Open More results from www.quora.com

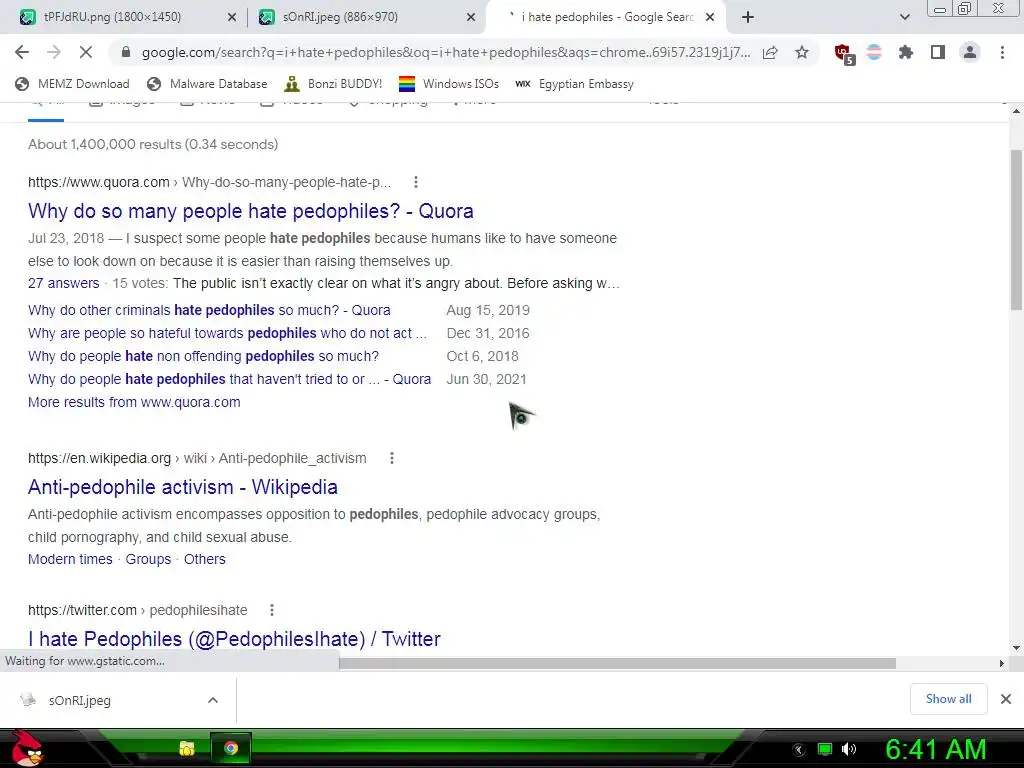click(134, 402)
